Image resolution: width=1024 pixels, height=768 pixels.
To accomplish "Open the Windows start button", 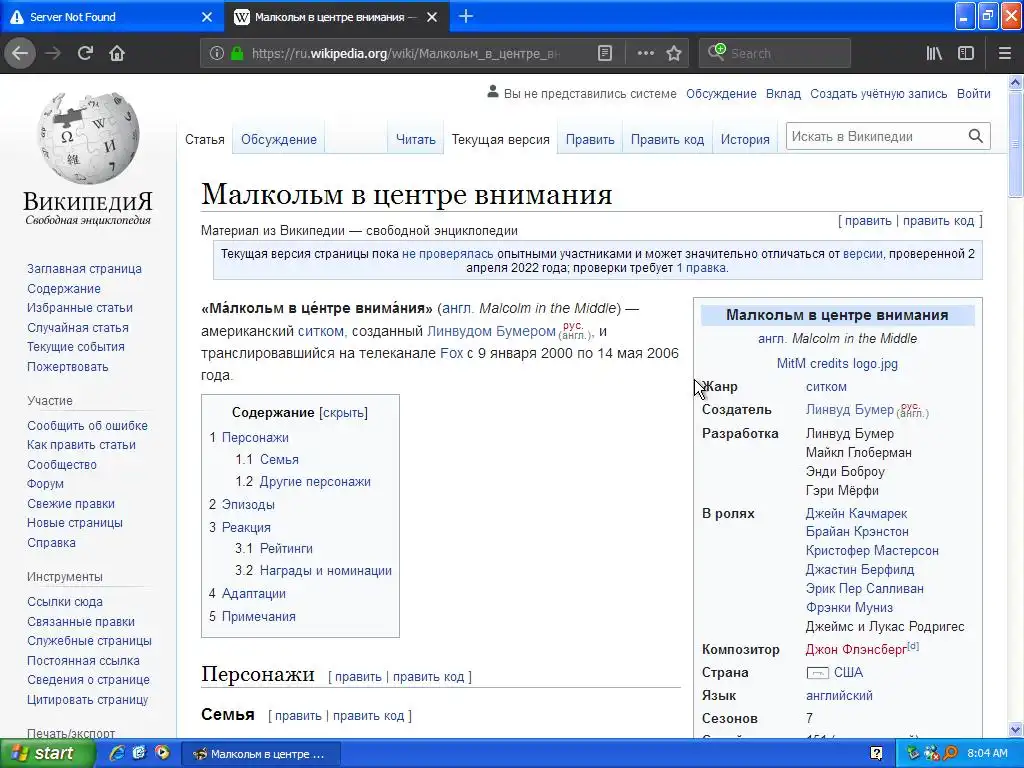I will pyautogui.click(x=46, y=753).
